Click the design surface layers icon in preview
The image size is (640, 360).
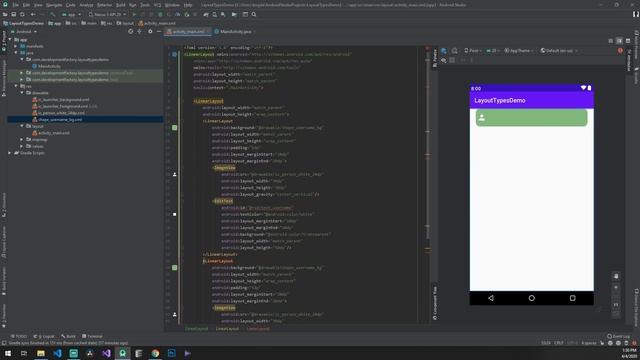point(444,51)
